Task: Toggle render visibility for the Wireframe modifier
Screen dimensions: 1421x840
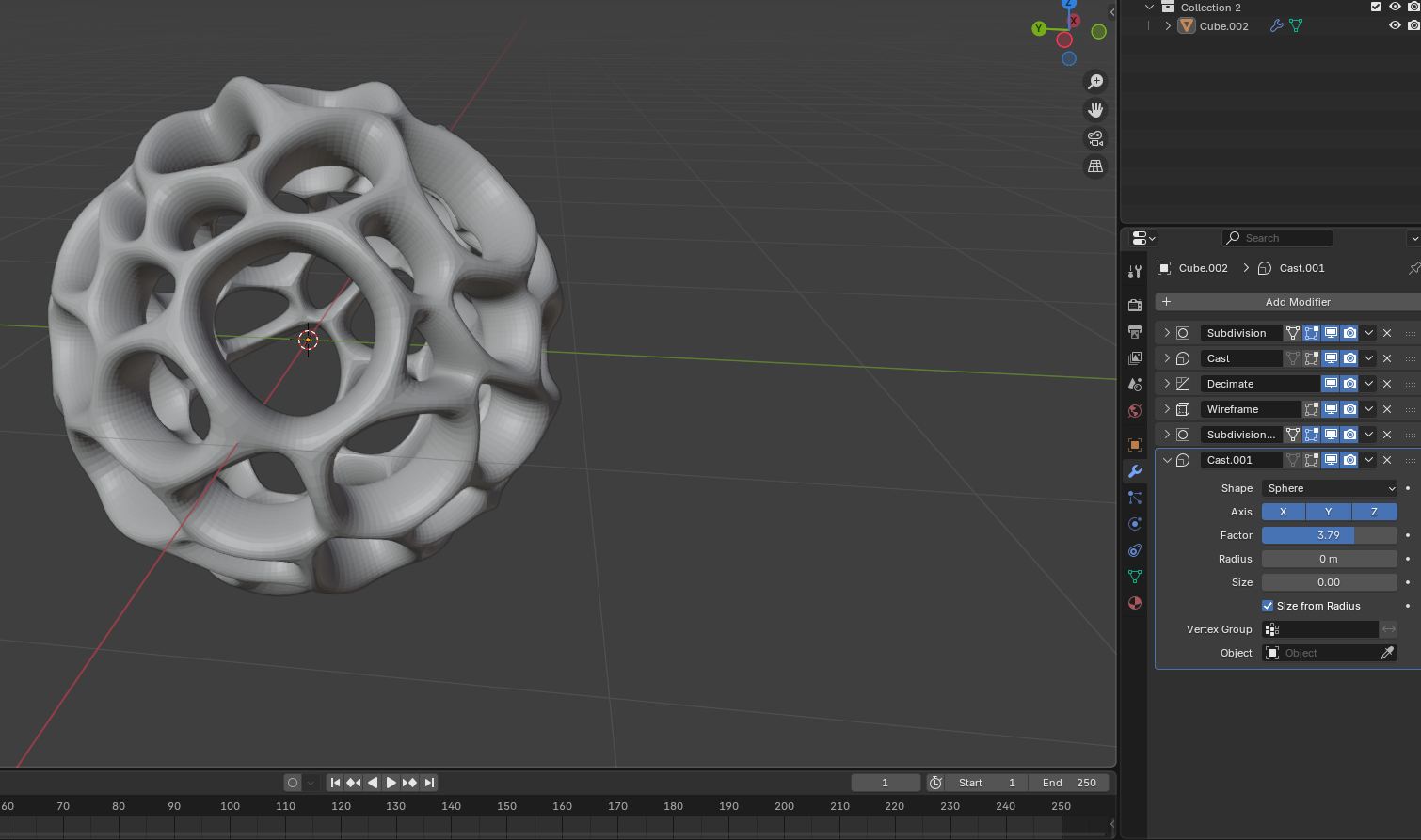Action: [x=1349, y=409]
